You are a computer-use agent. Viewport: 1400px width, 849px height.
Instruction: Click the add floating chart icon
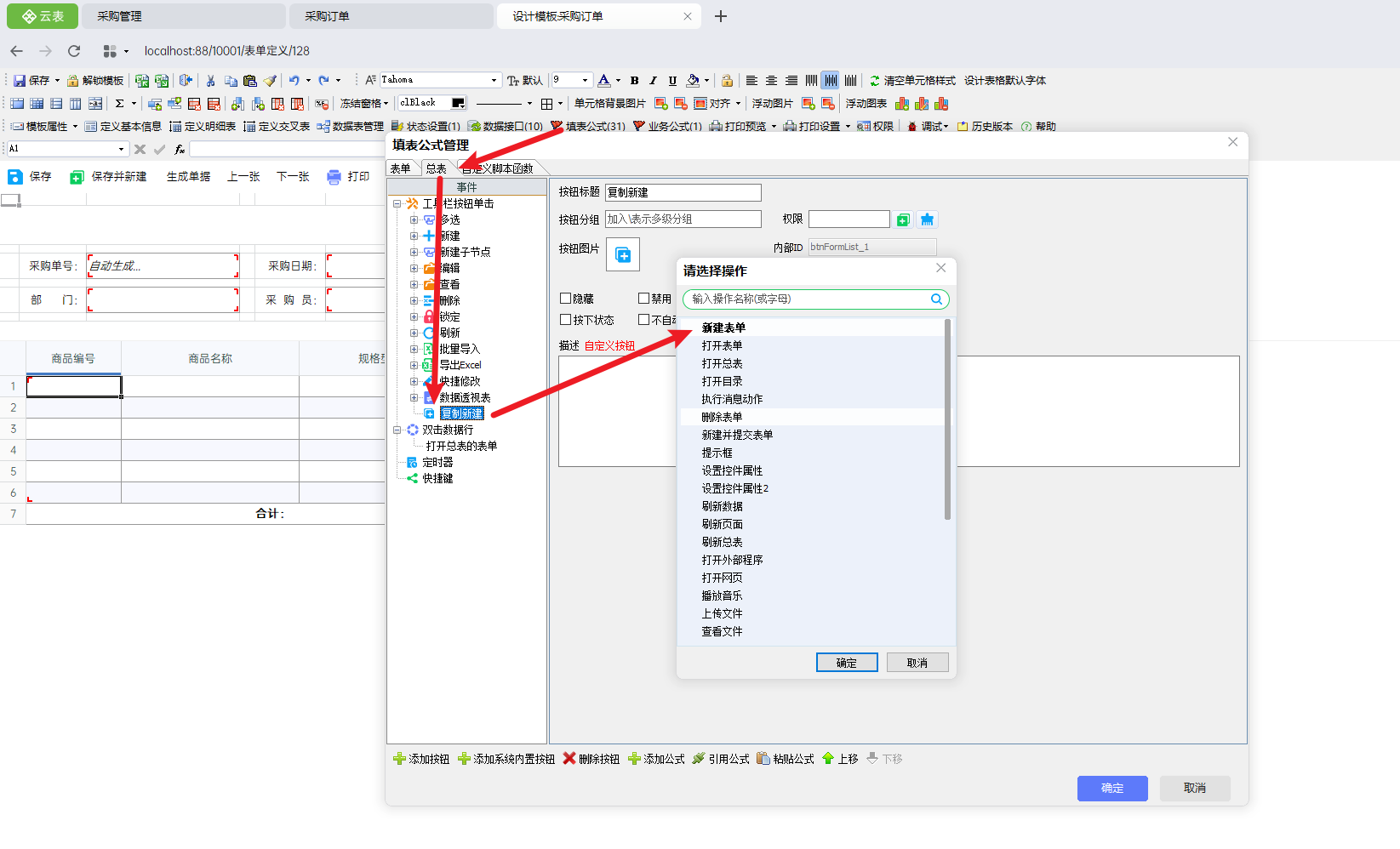[x=902, y=104]
